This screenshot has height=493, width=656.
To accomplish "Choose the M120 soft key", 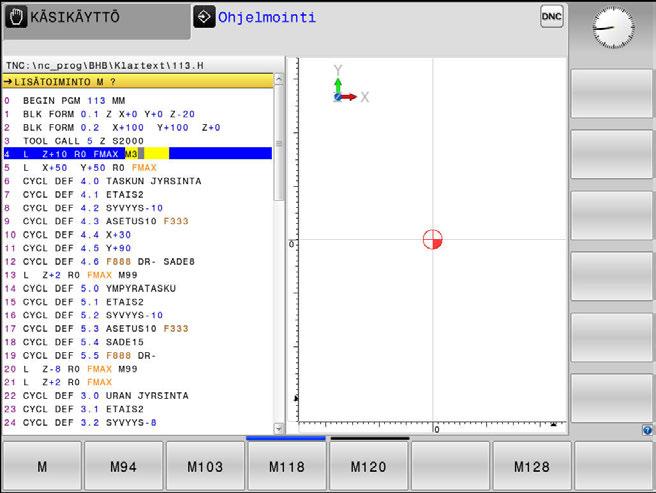I will point(368,466).
